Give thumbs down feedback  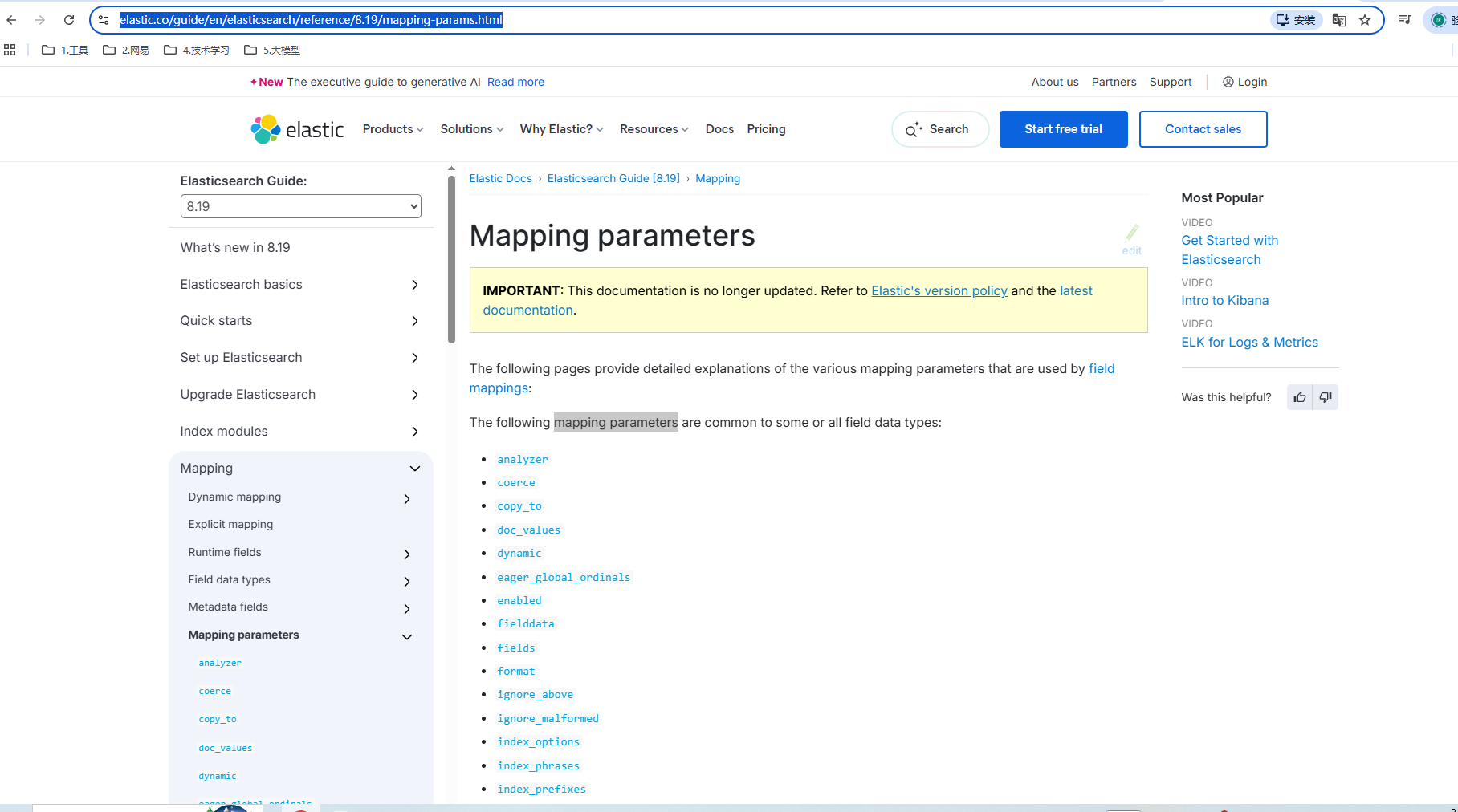1326,397
